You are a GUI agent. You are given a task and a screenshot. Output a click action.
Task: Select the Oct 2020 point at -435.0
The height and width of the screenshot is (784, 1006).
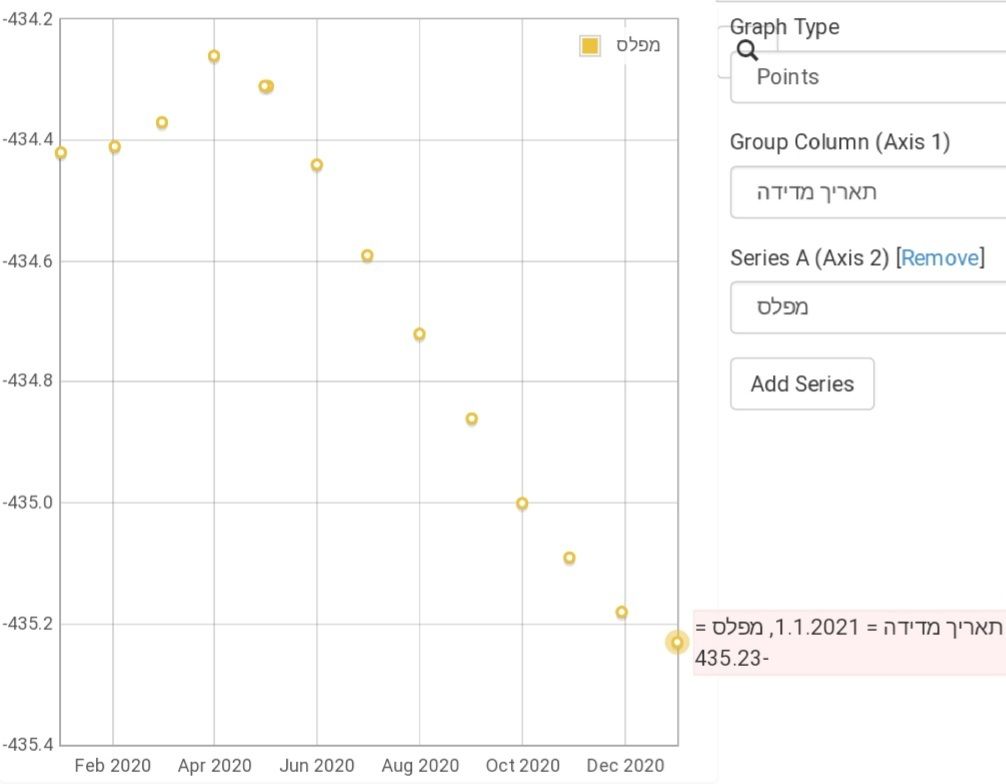(x=522, y=504)
